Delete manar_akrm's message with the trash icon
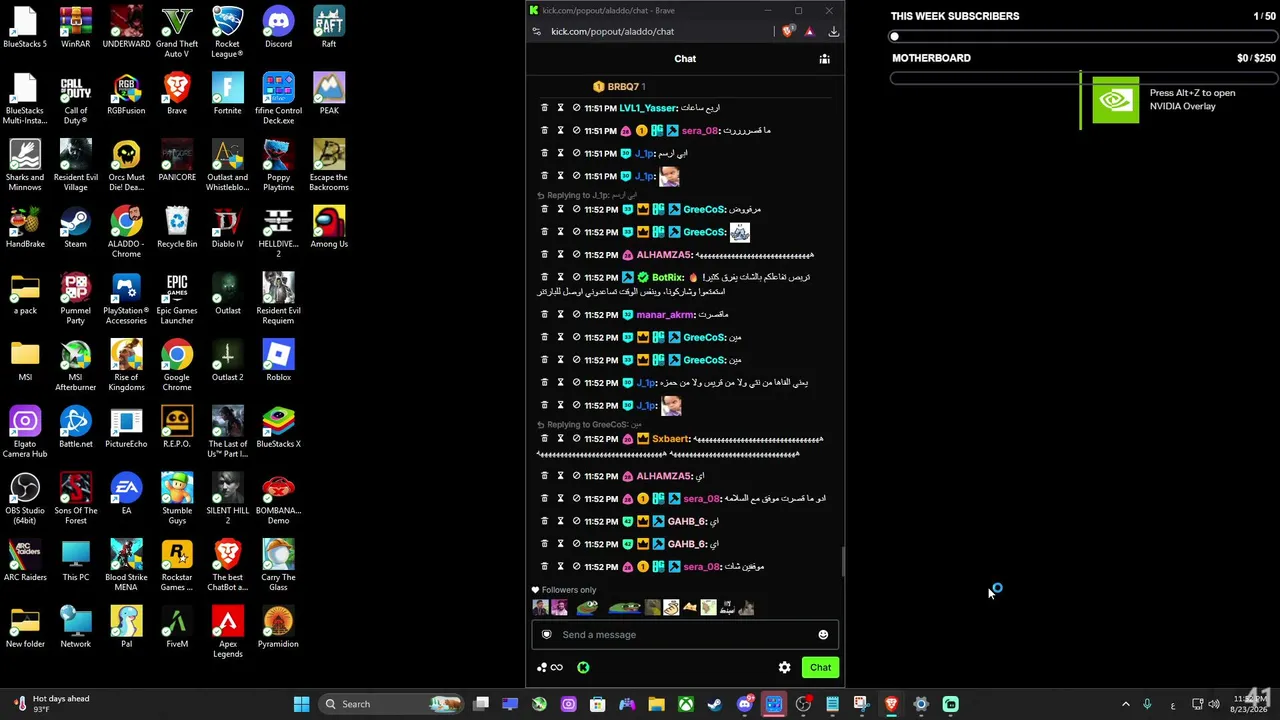This screenshot has width=1280, height=720. coord(544,315)
